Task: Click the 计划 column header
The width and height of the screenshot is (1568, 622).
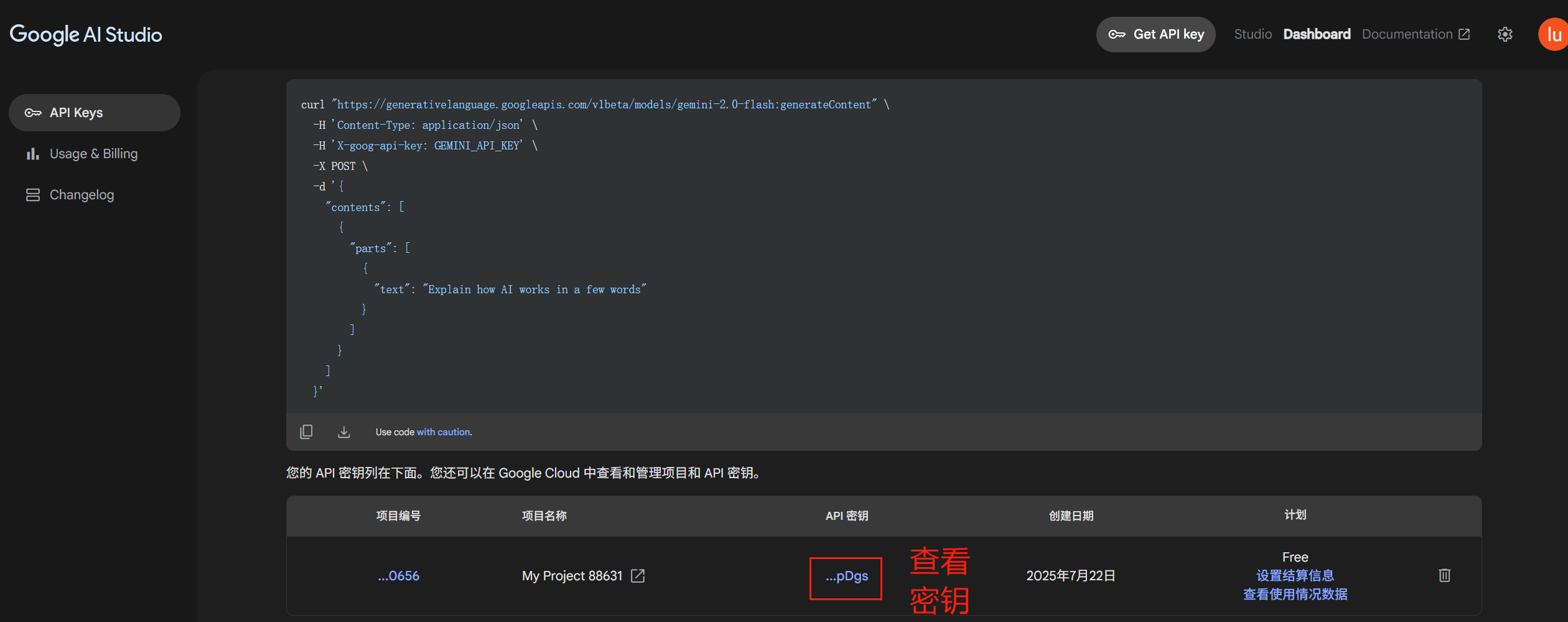Action: pyautogui.click(x=1295, y=515)
